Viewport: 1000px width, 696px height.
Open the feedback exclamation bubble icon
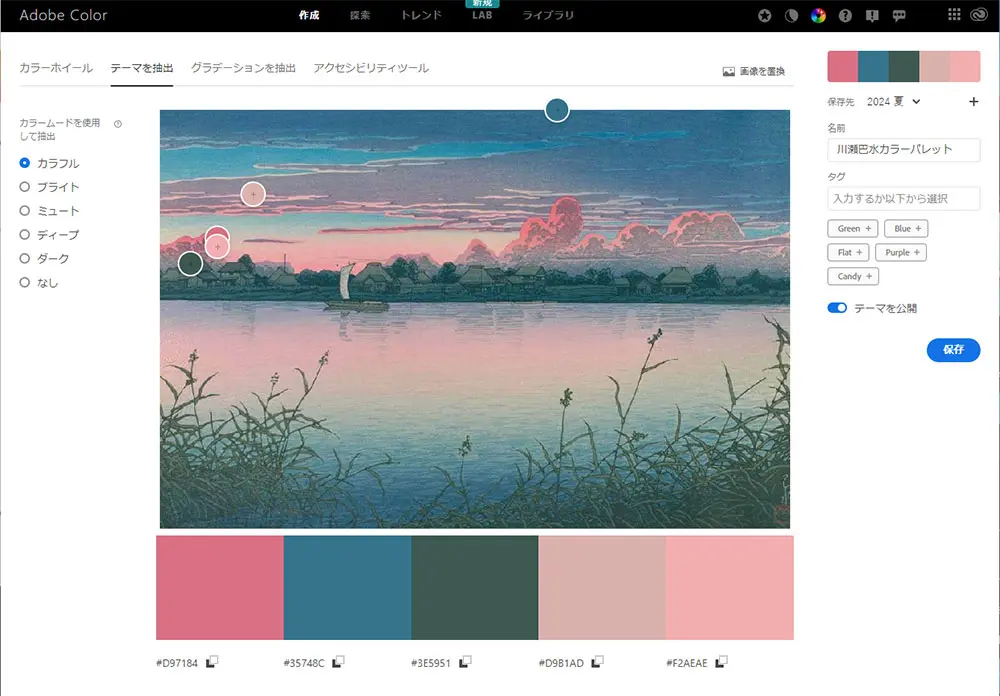[872, 15]
